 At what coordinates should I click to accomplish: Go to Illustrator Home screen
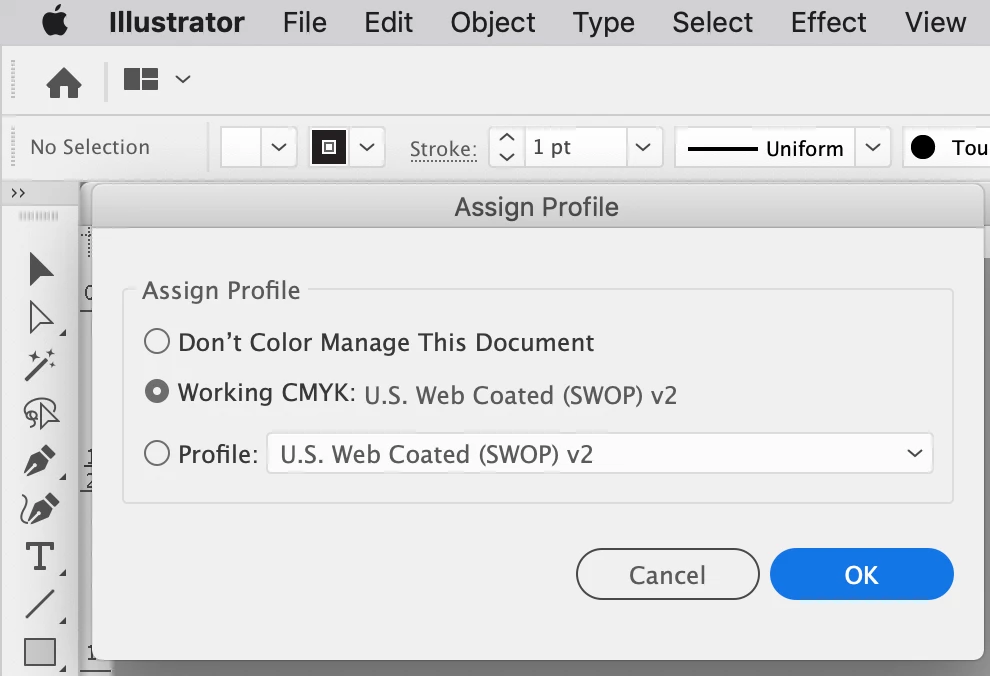[x=64, y=82]
